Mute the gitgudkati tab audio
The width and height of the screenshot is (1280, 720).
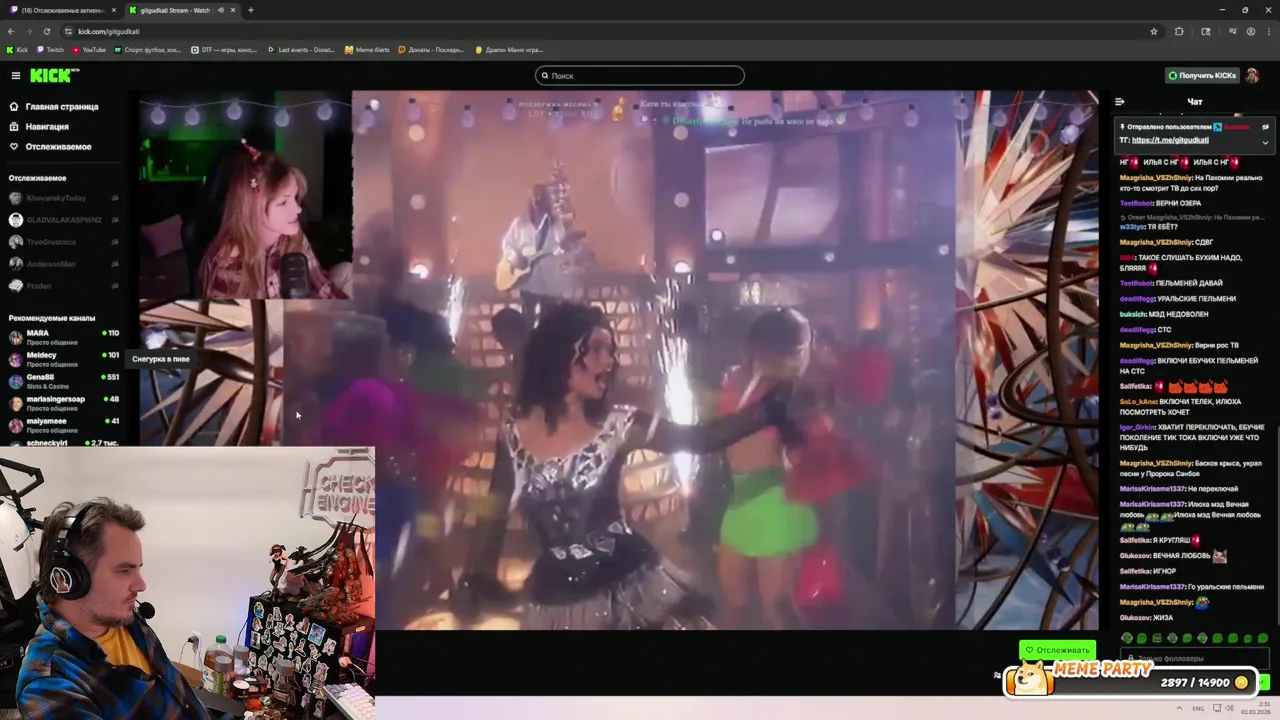(221, 10)
